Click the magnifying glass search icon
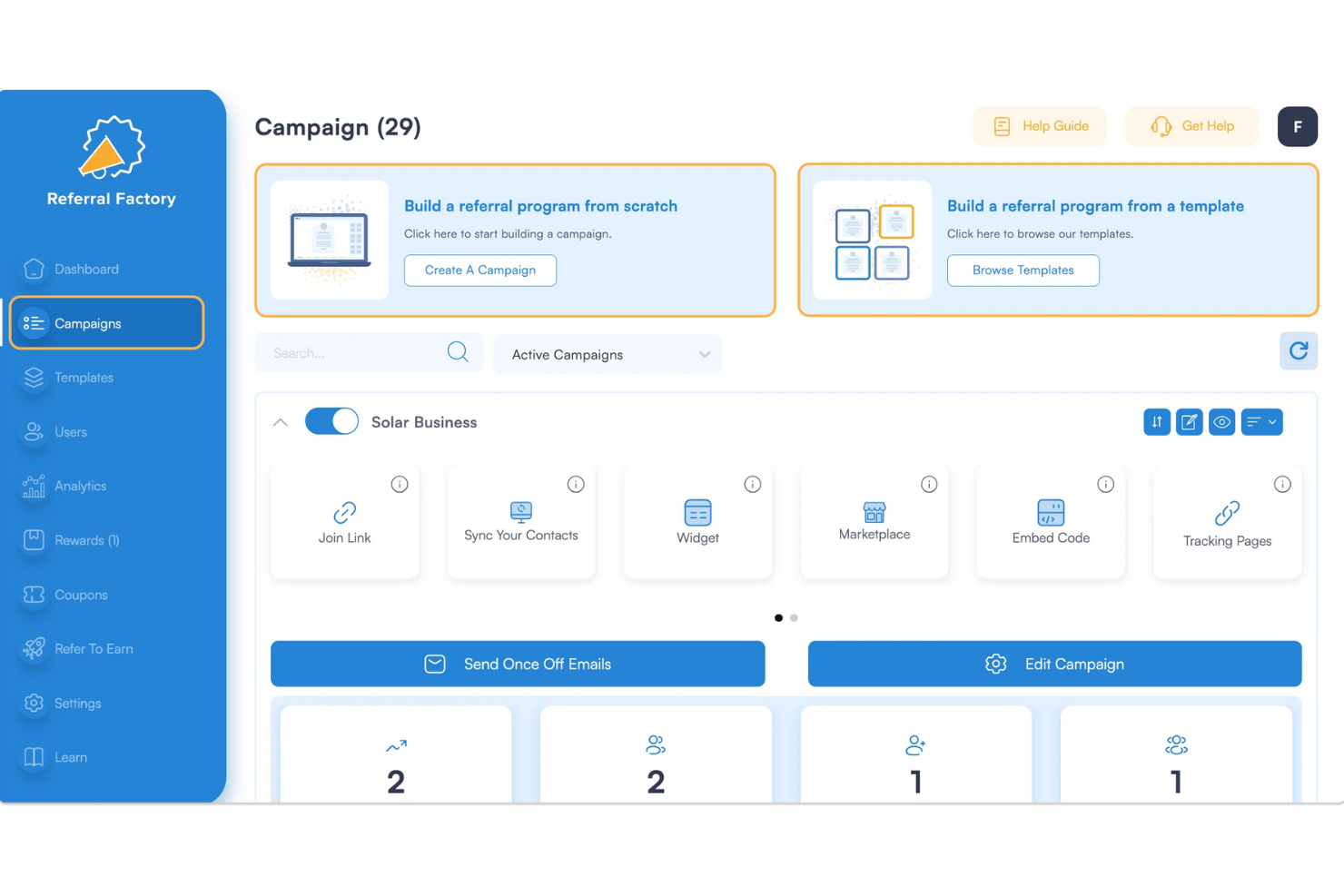 coord(458,352)
